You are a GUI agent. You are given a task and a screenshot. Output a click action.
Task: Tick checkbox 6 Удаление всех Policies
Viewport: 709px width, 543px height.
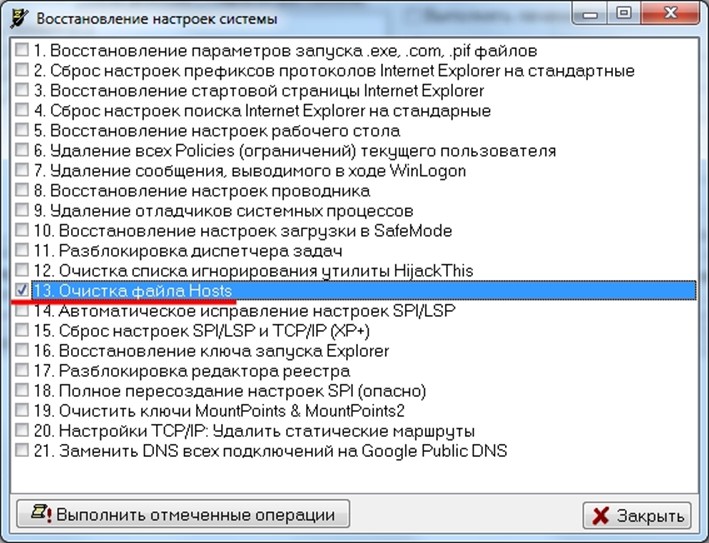click(x=22, y=150)
